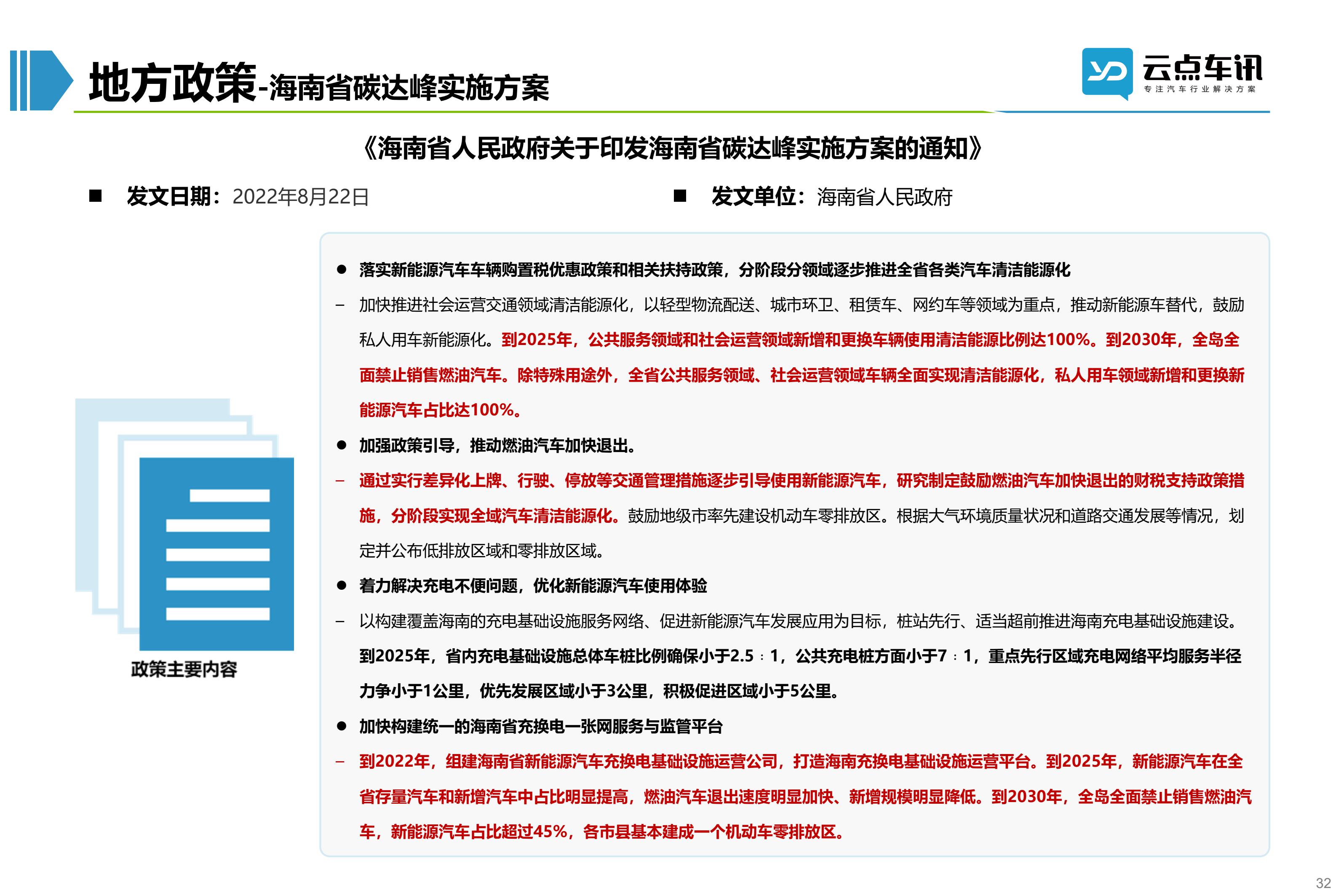Select the label 发文单位
This screenshot has height=896, width=1344.
(x=753, y=197)
